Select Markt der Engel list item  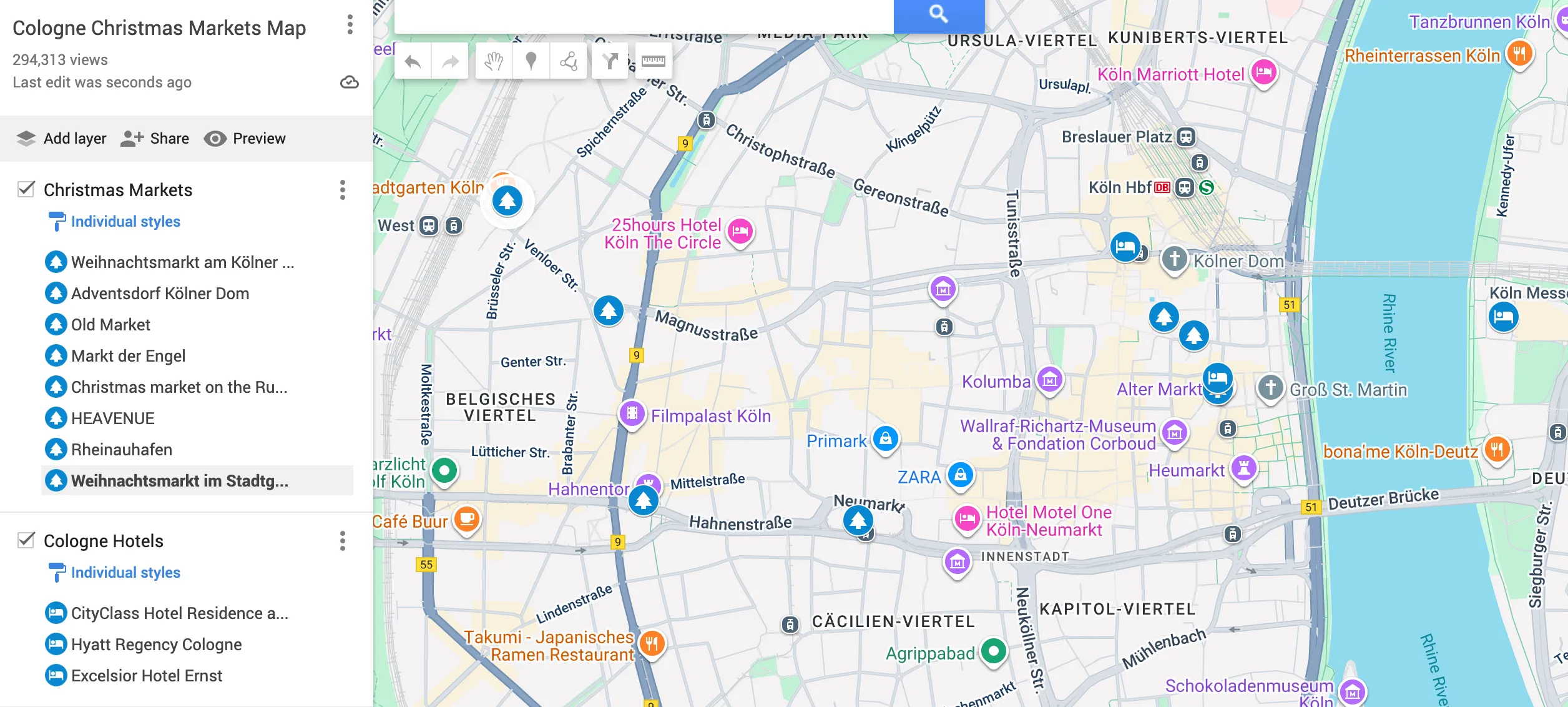128,356
